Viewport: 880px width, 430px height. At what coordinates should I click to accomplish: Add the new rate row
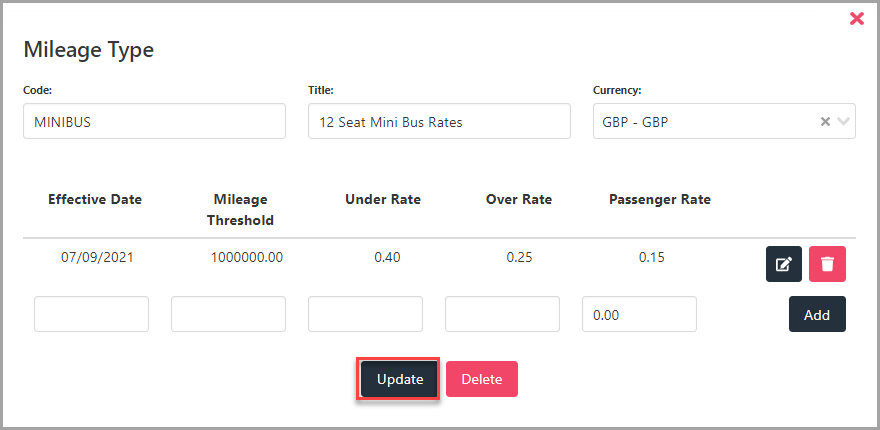click(x=817, y=314)
